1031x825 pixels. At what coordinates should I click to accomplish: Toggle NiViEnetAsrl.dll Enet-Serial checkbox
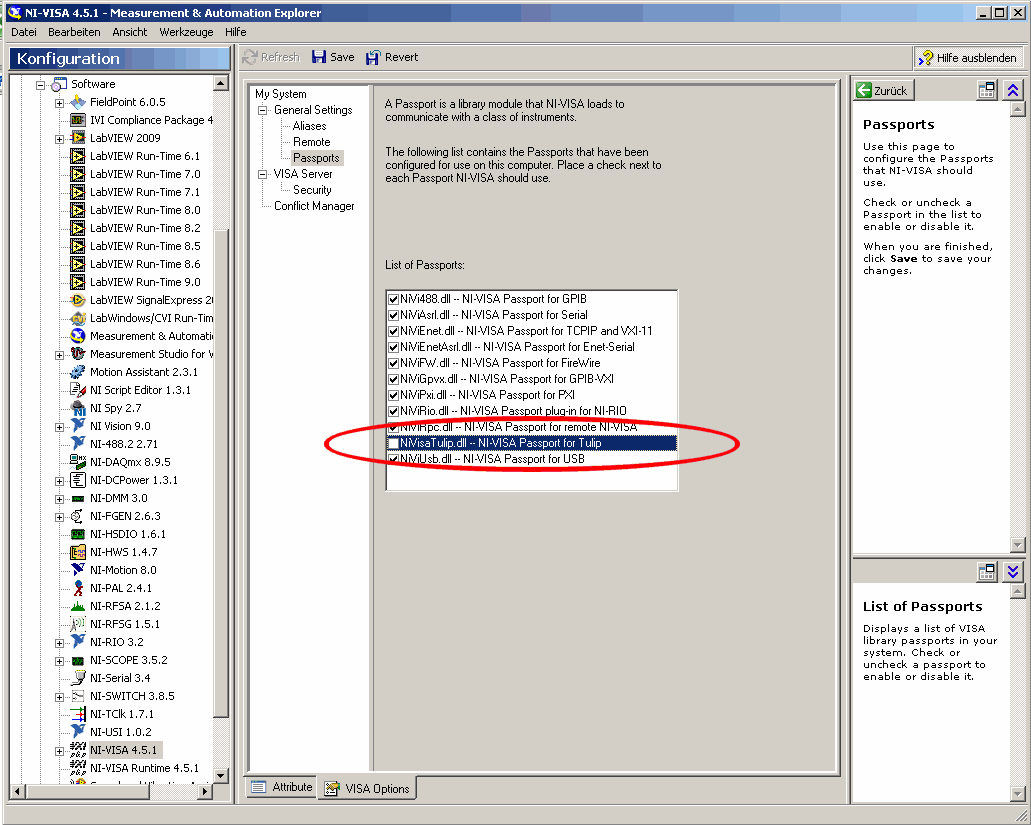tap(393, 347)
